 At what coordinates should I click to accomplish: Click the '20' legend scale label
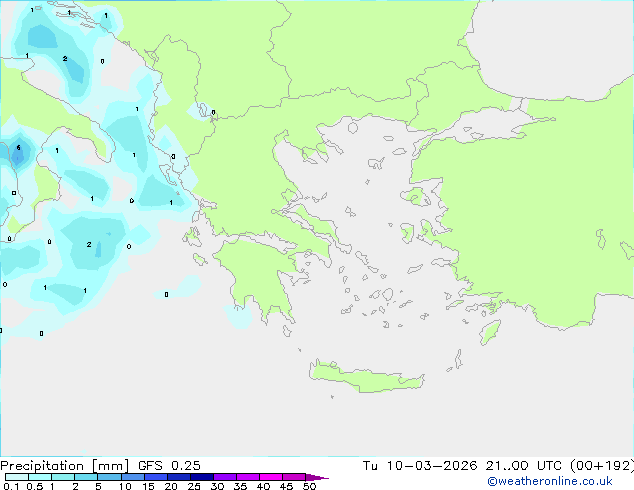coord(171,486)
